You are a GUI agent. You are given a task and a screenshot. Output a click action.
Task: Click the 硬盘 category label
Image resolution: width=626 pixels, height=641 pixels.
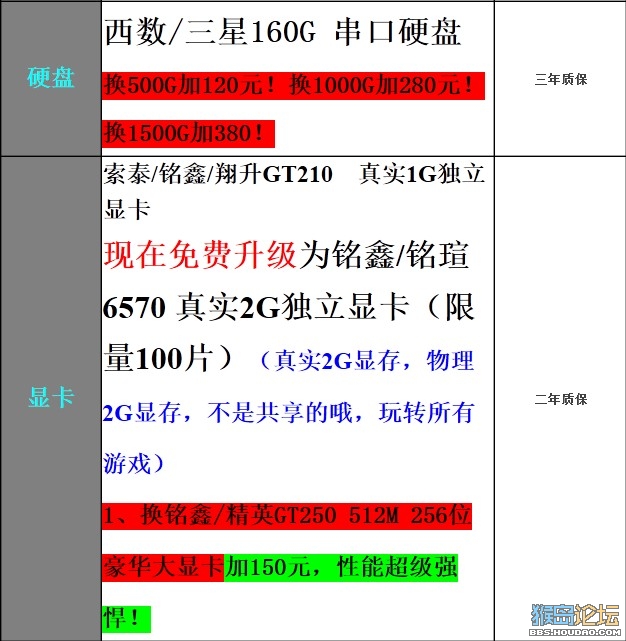coord(51,78)
